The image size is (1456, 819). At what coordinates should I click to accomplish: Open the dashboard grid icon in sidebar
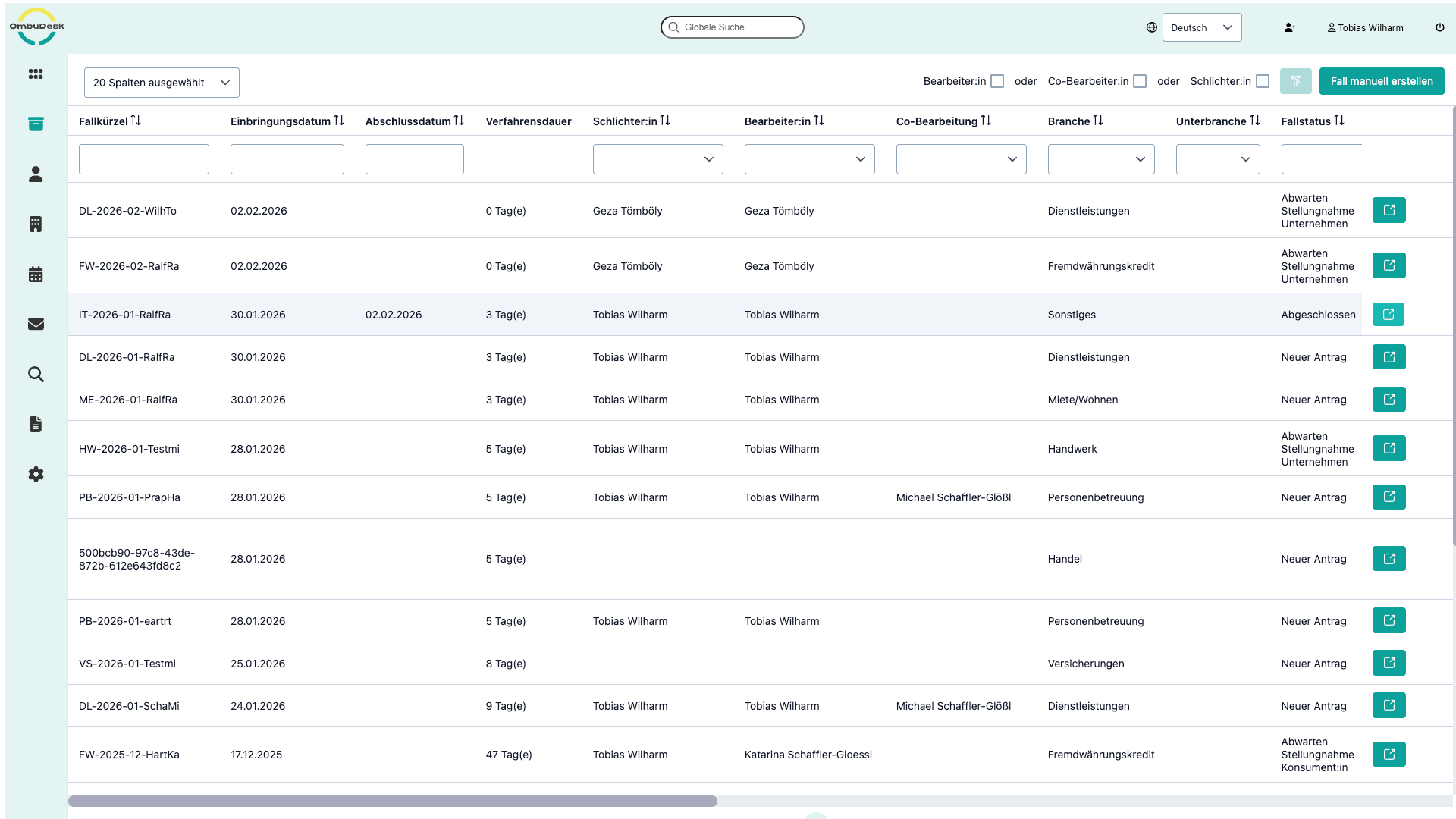pos(36,74)
